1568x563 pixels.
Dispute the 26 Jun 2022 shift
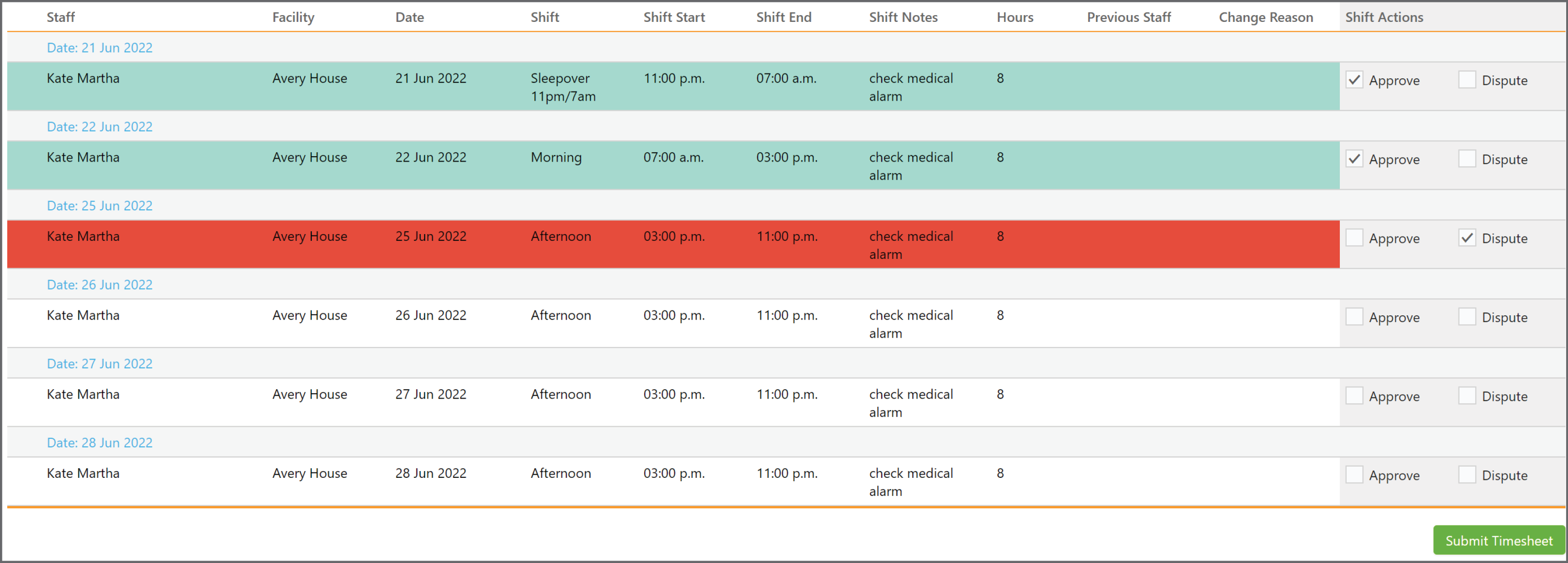click(x=1466, y=317)
